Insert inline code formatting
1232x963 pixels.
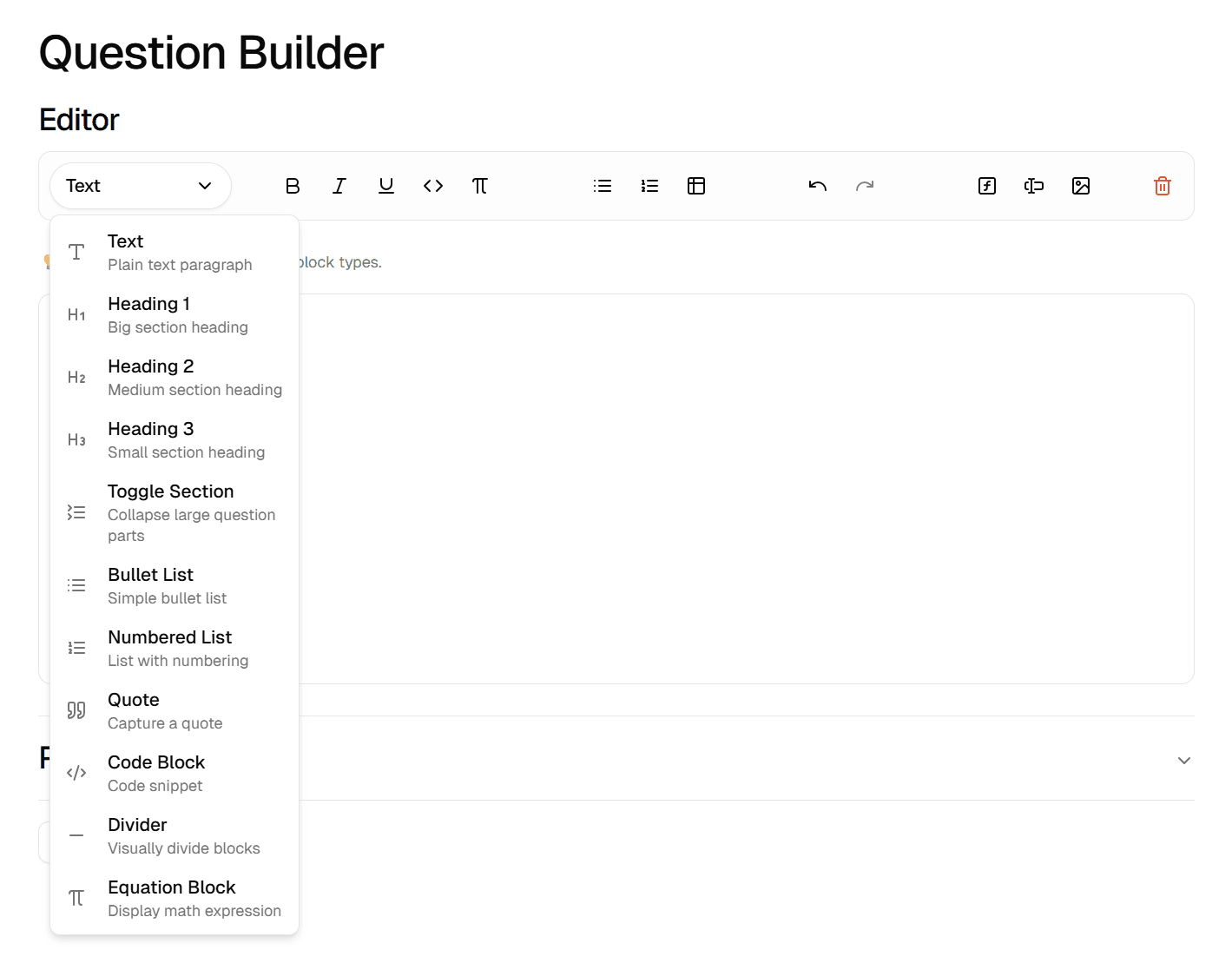[x=433, y=185]
